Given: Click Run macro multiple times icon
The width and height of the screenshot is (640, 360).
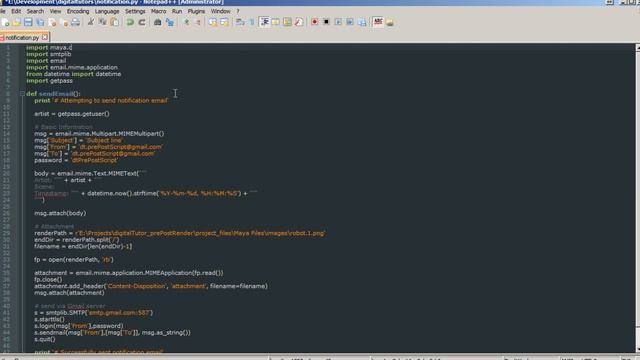Looking at the screenshot, I should pyautogui.click(x=350, y=22).
